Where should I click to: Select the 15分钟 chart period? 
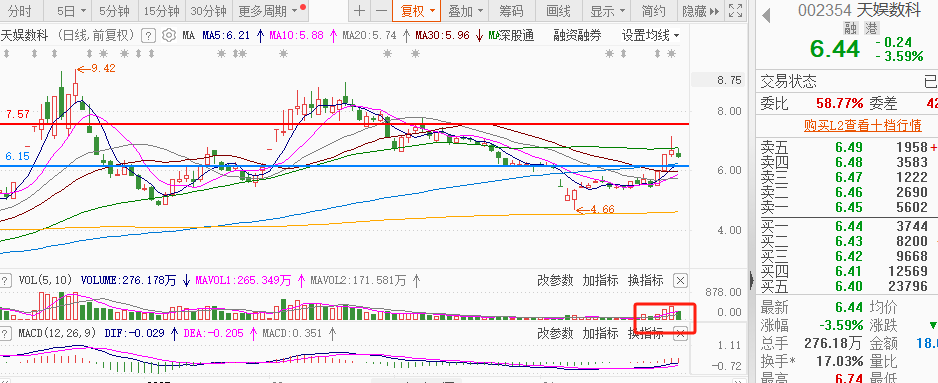pos(162,11)
